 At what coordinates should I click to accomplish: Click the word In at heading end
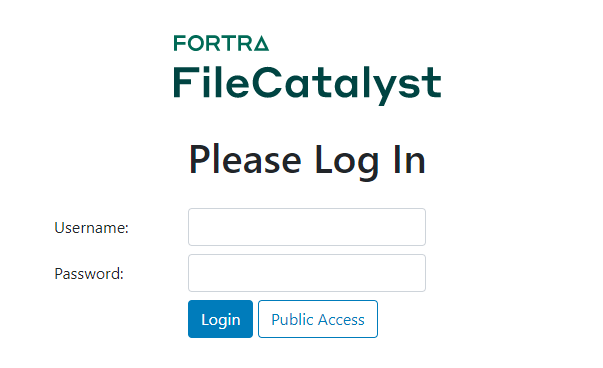409,160
